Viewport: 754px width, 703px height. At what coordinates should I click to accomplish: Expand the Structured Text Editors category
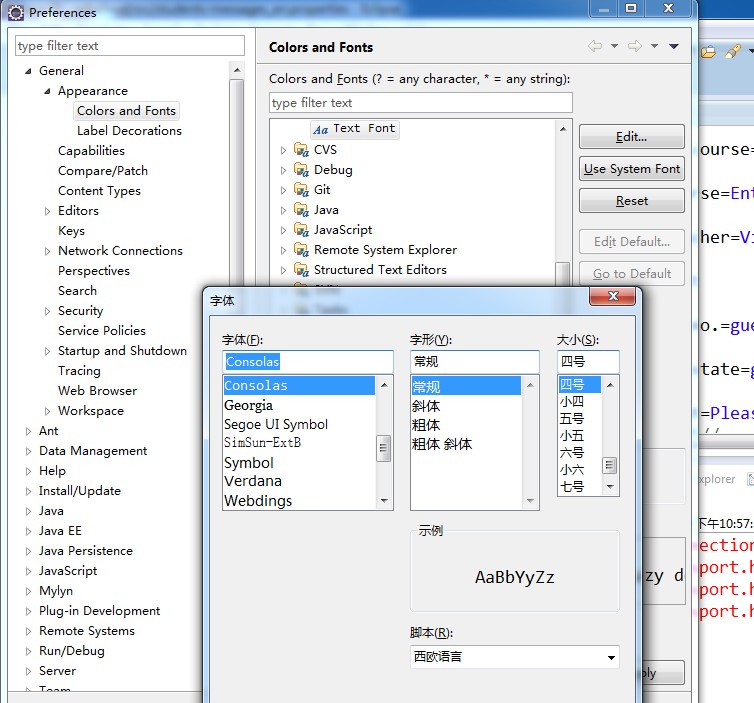coord(283,270)
